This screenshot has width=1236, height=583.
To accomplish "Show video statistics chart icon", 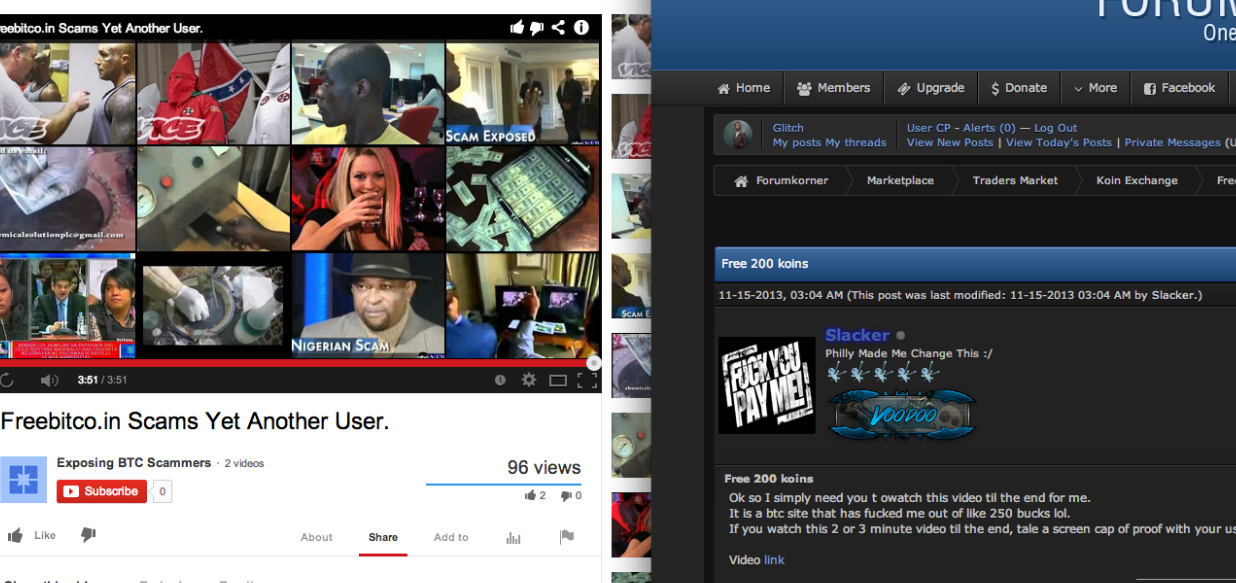I will pyautogui.click(x=513, y=537).
